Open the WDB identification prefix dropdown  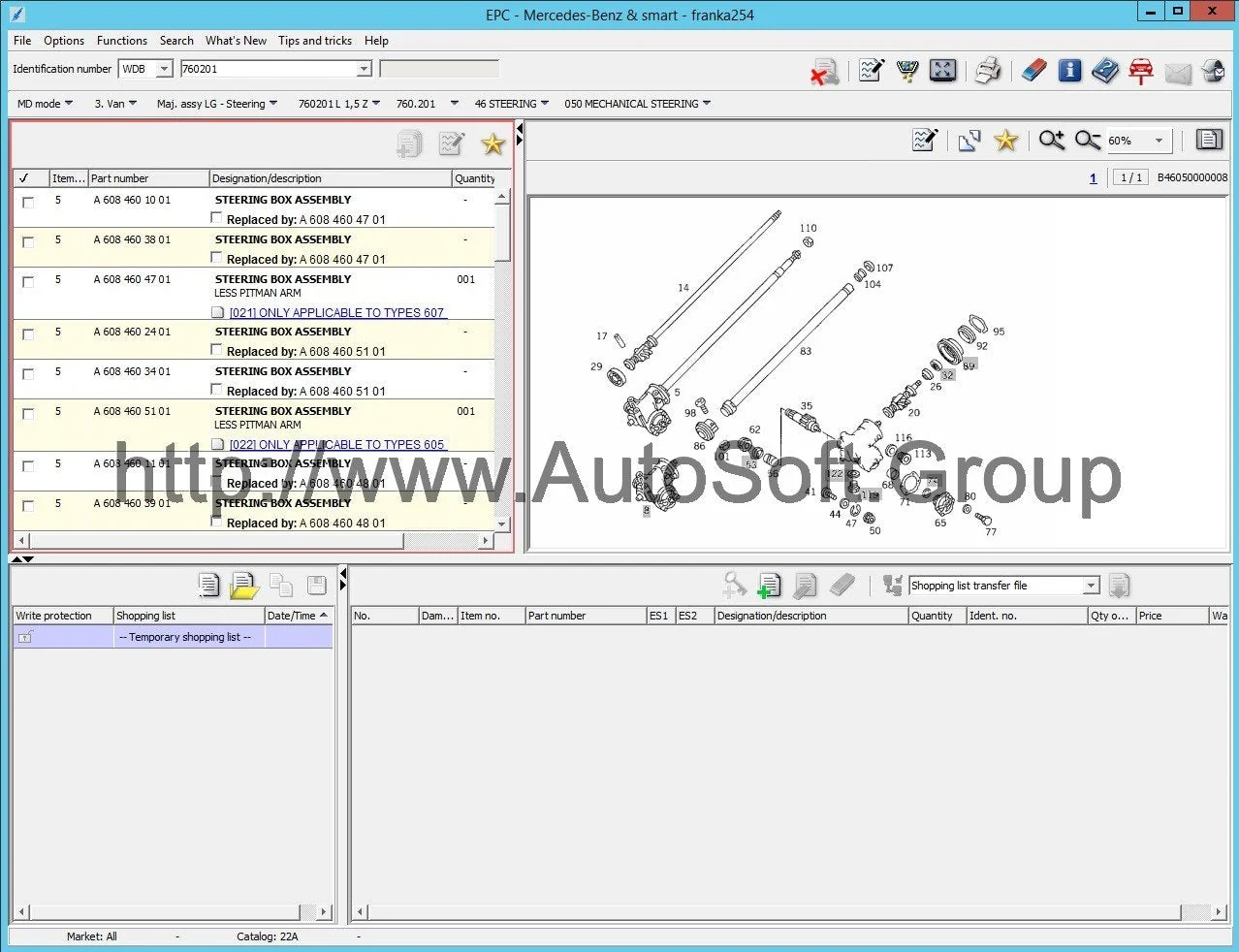pyautogui.click(x=164, y=69)
